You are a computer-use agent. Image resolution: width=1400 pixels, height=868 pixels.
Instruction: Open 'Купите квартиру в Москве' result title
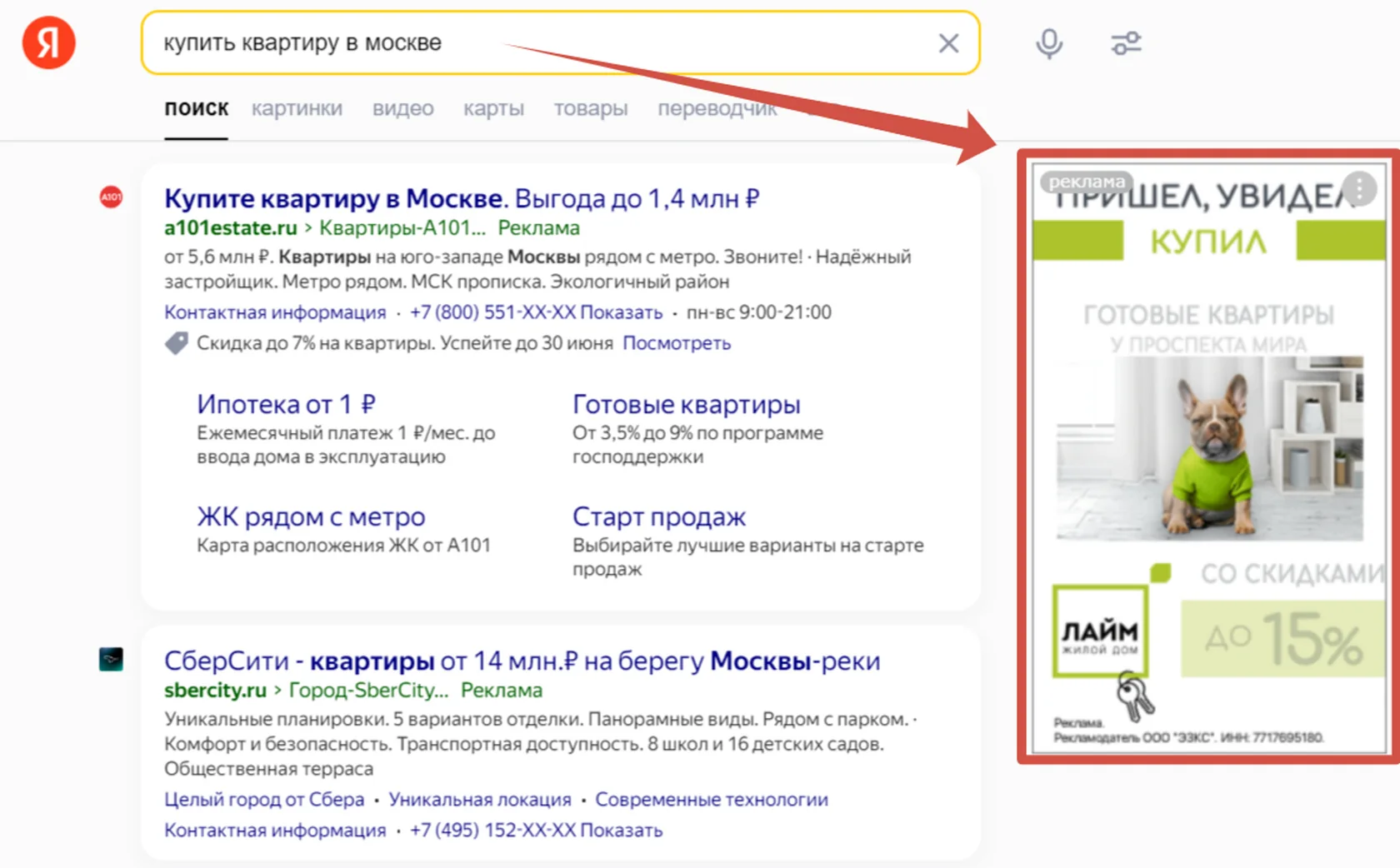[462, 199]
